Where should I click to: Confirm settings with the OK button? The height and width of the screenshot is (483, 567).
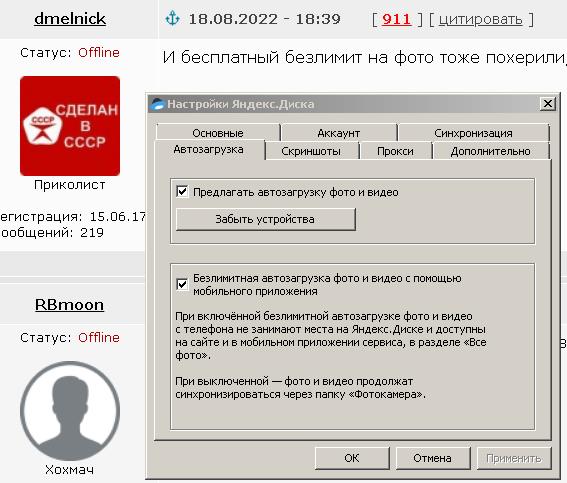[352, 458]
